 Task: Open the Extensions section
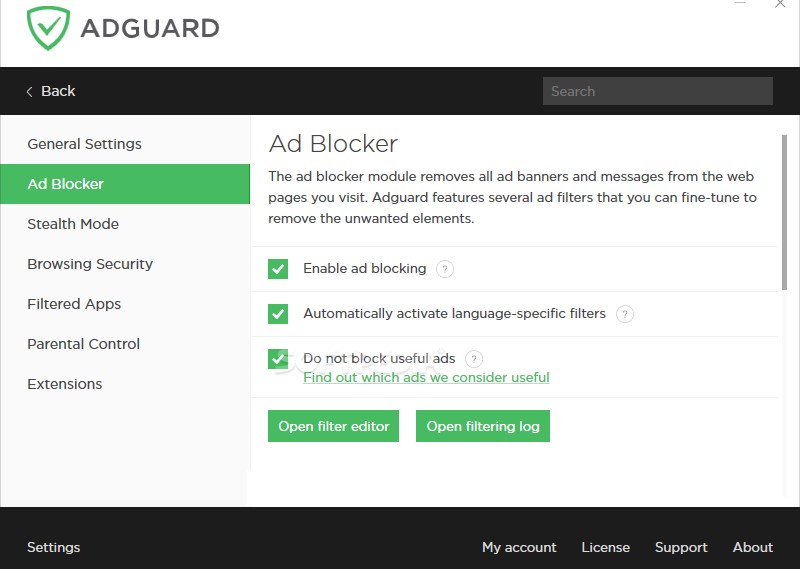pos(125,384)
